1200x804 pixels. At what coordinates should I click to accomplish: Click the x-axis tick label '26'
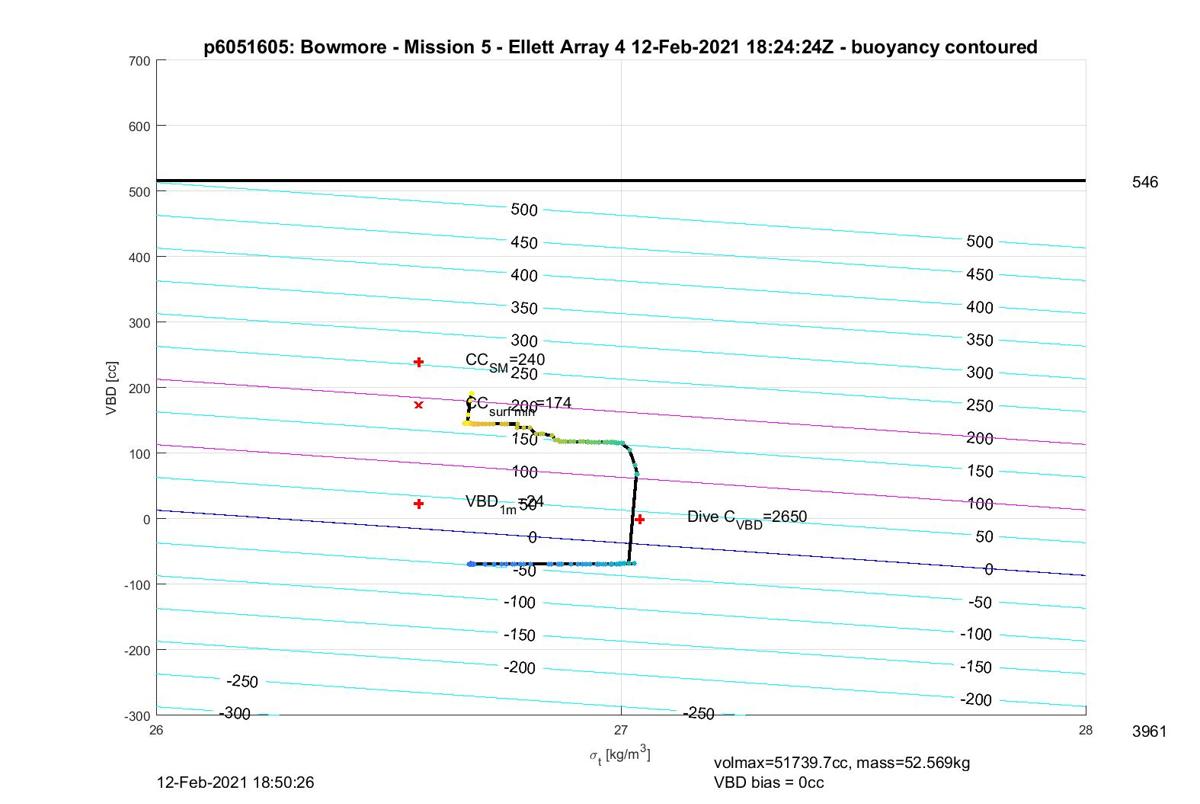click(x=157, y=730)
